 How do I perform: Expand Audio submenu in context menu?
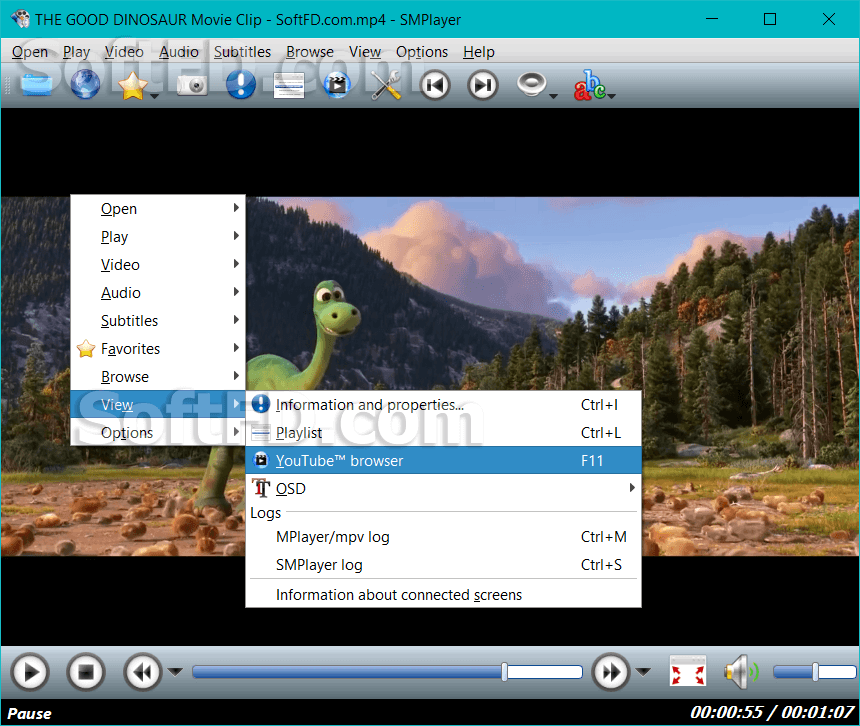coord(158,293)
